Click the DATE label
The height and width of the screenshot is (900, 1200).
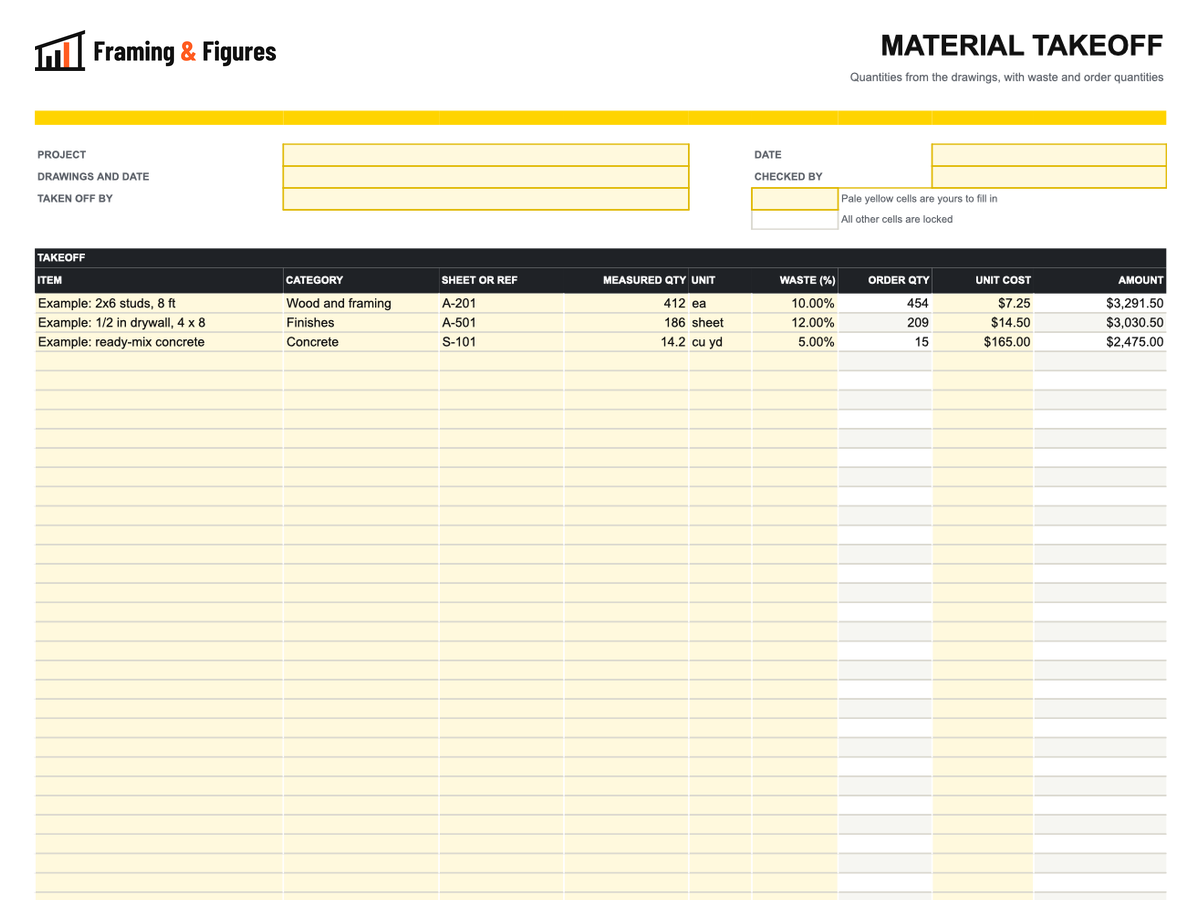pos(768,155)
